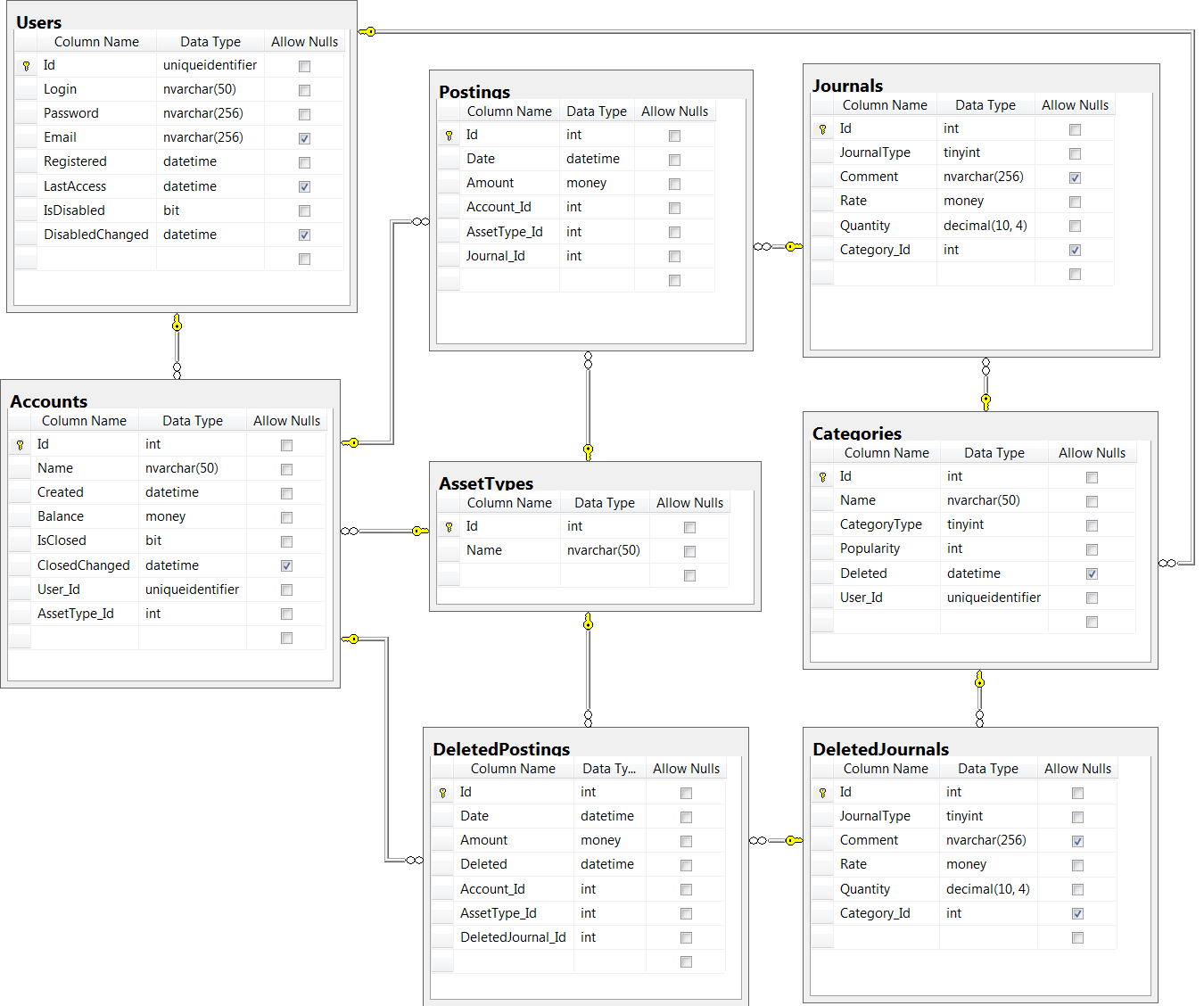Click Allow Nulls header in Categories table

(x=1093, y=453)
